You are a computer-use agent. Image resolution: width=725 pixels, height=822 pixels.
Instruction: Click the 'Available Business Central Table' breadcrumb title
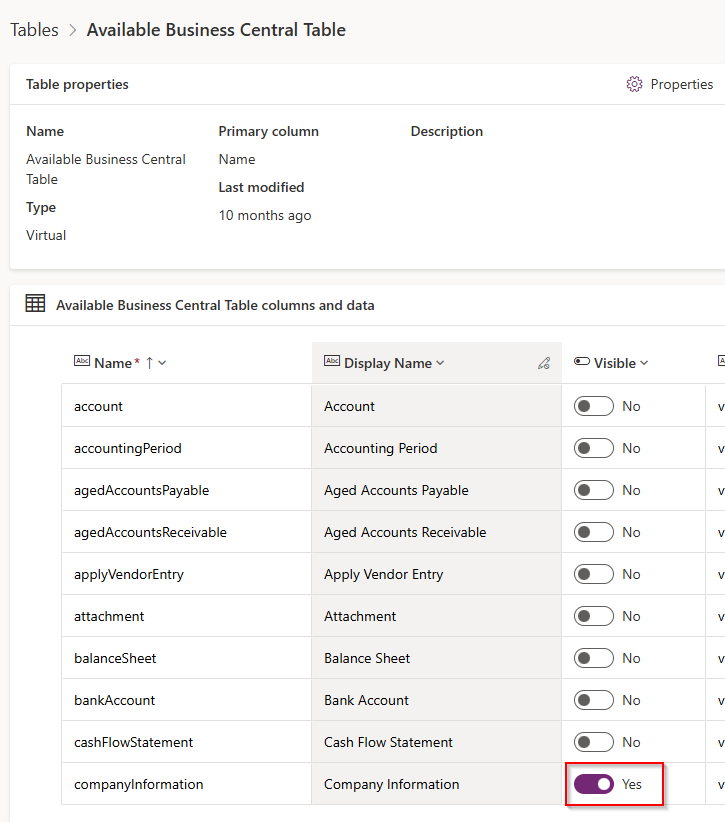(x=216, y=30)
